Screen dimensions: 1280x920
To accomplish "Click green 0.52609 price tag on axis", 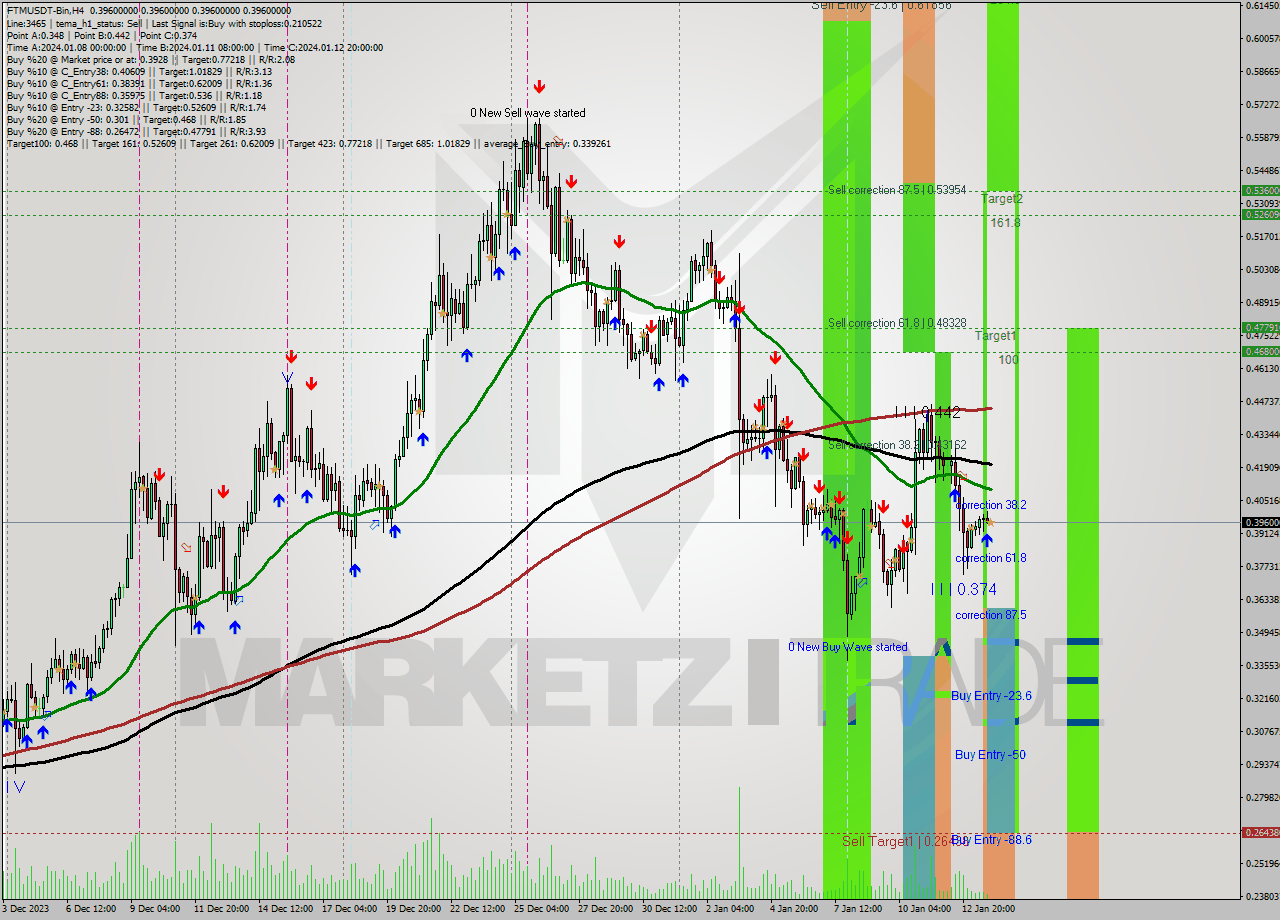I will (x=1260, y=214).
